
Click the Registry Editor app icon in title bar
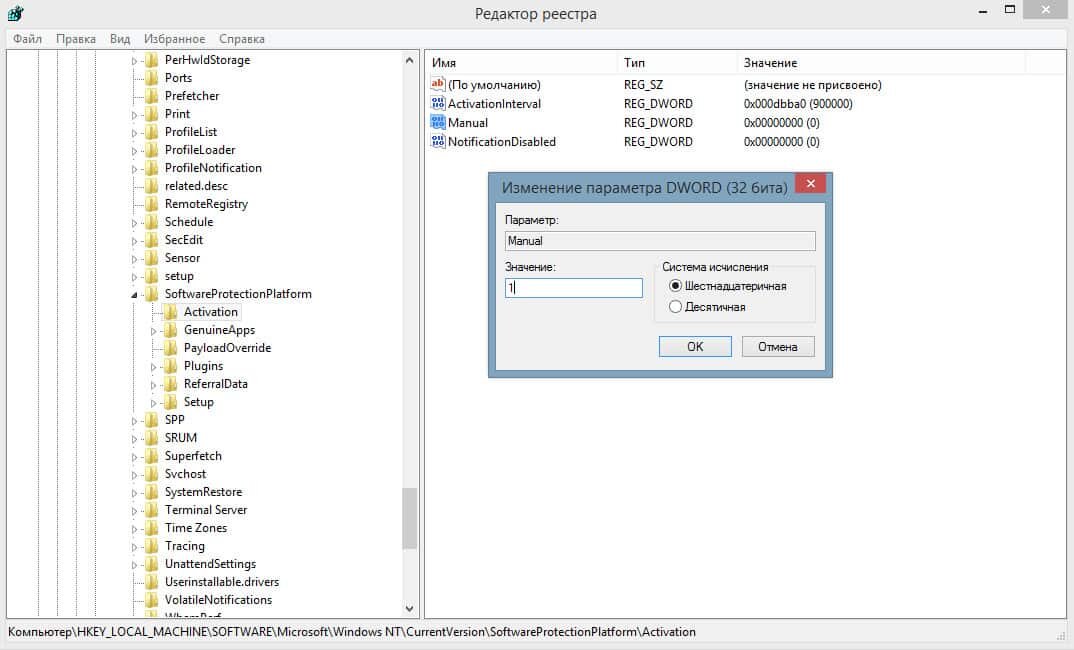point(15,13)
